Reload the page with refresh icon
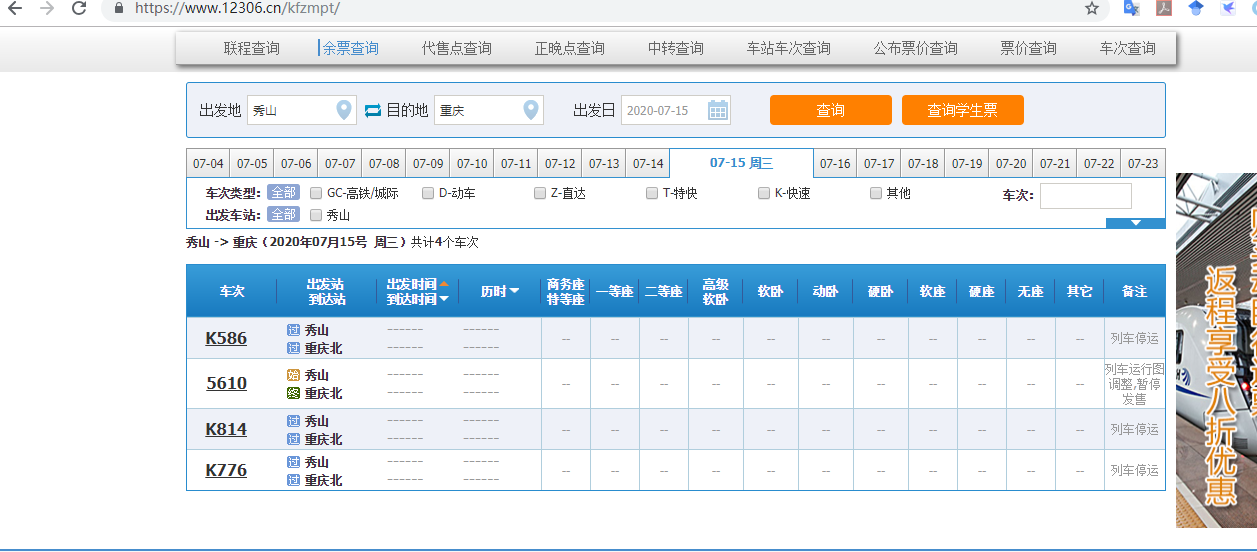Image resolution: width=1257 pixels, height=552 pixels. tap(79, 8)
